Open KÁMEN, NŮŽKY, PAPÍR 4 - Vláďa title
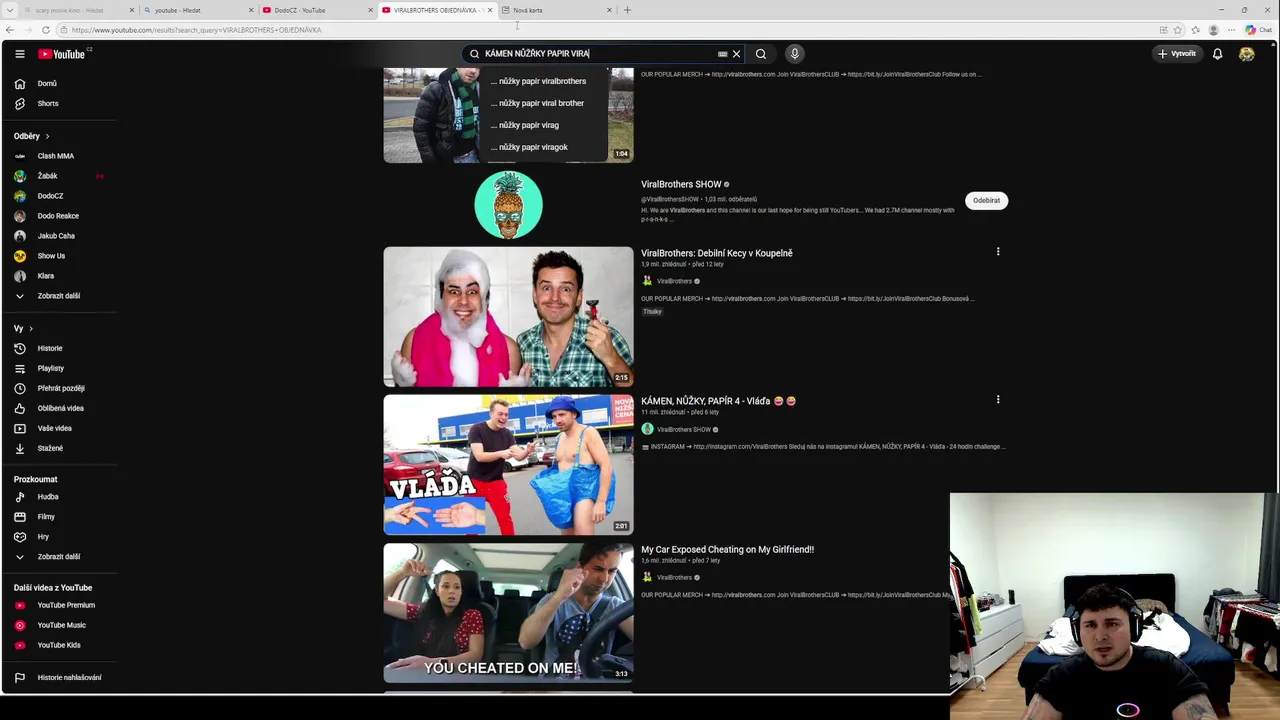 pos(718,402)
